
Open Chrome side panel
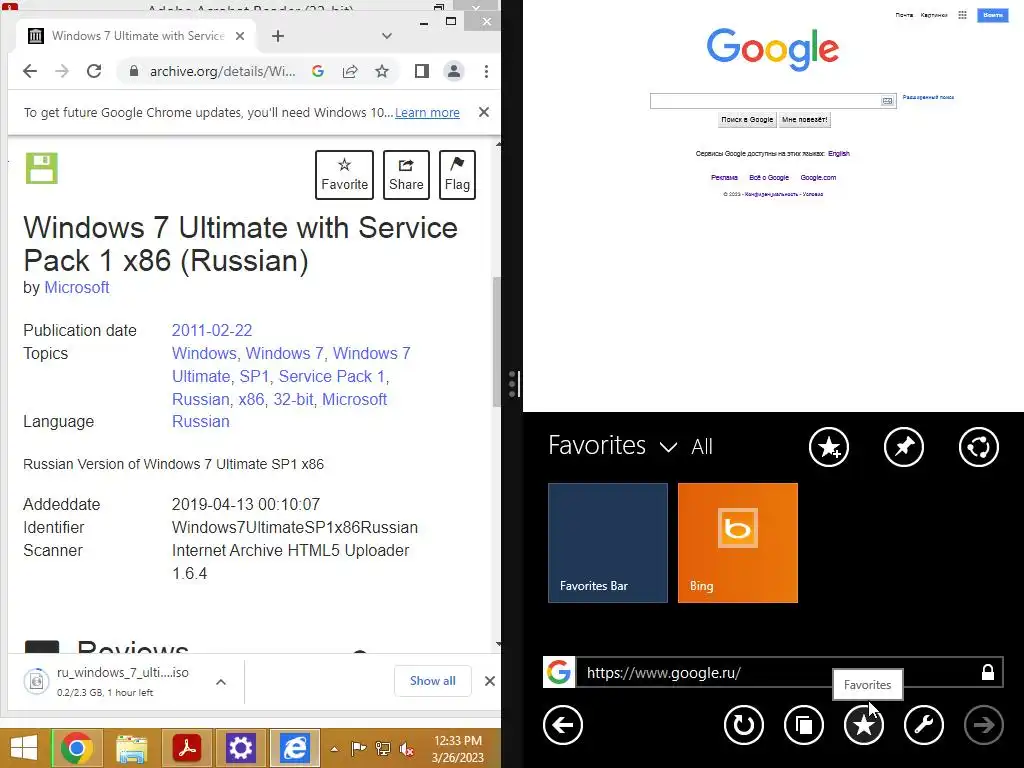click(422, 71)
